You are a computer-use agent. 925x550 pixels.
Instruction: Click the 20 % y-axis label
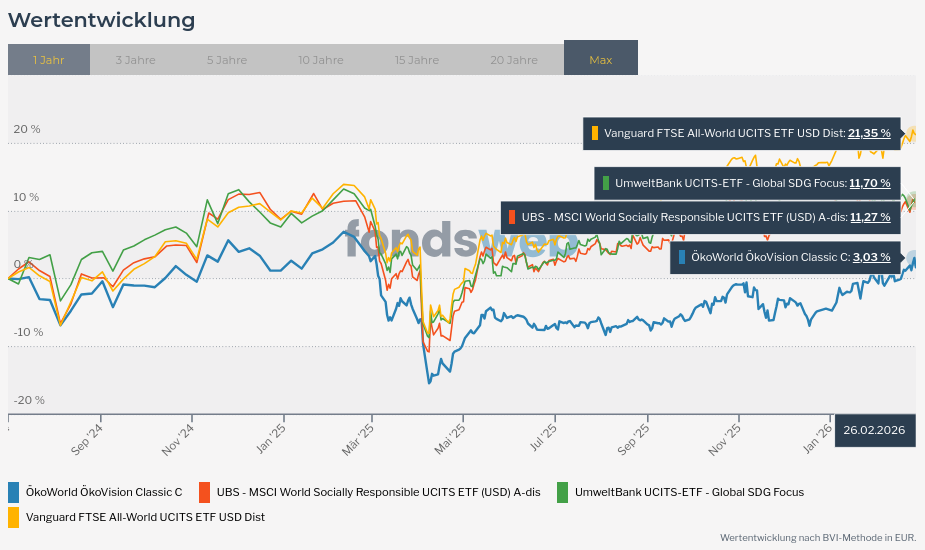27,129
